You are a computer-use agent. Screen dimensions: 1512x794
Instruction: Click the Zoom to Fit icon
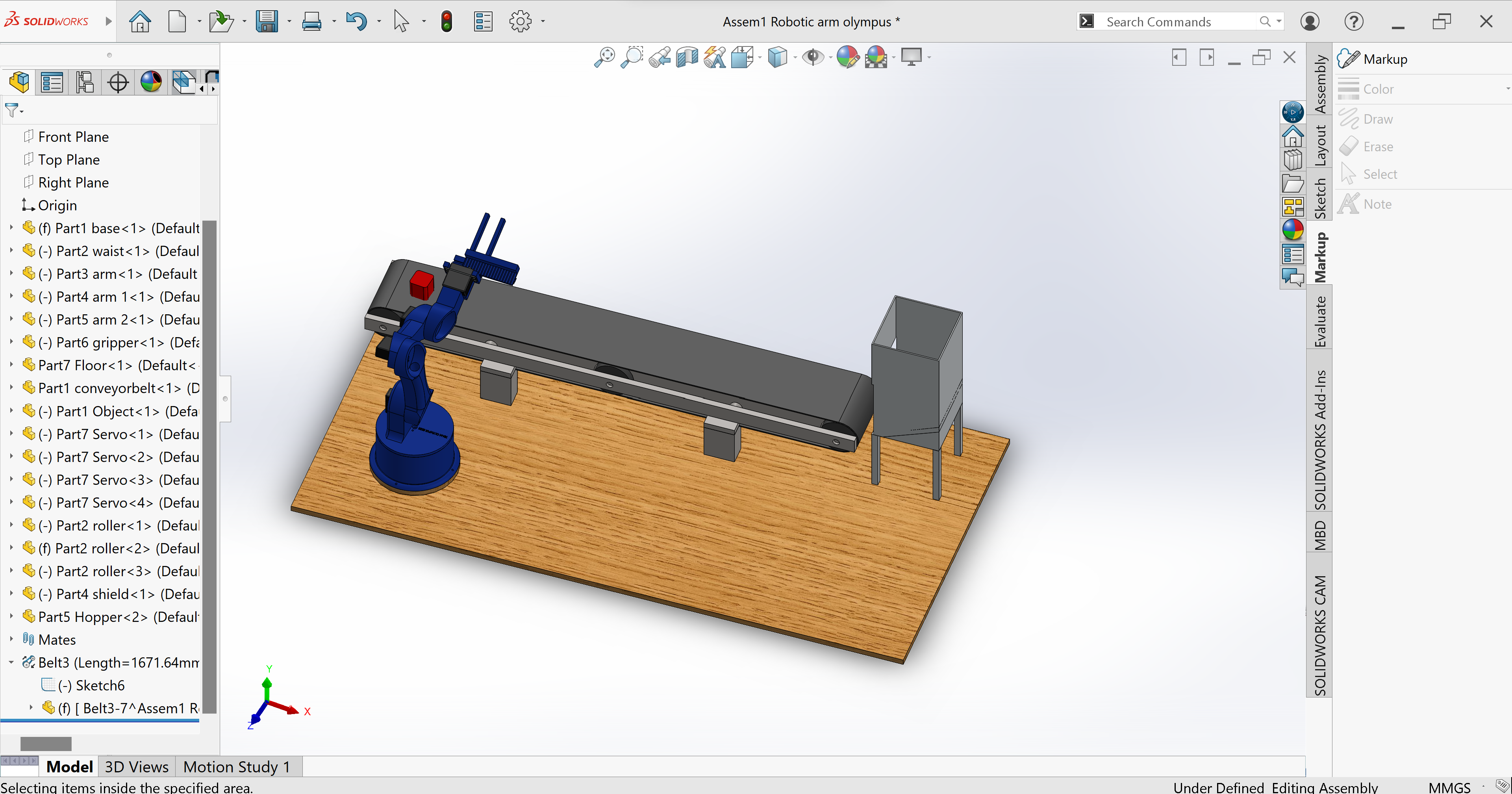click(604, 57)
